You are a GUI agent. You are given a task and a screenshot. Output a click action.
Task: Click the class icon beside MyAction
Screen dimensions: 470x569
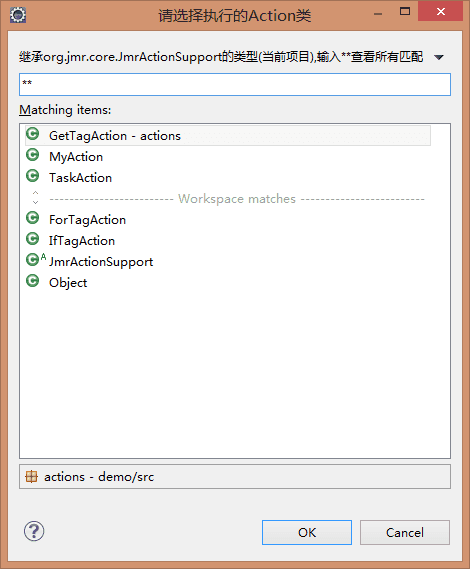33,155
